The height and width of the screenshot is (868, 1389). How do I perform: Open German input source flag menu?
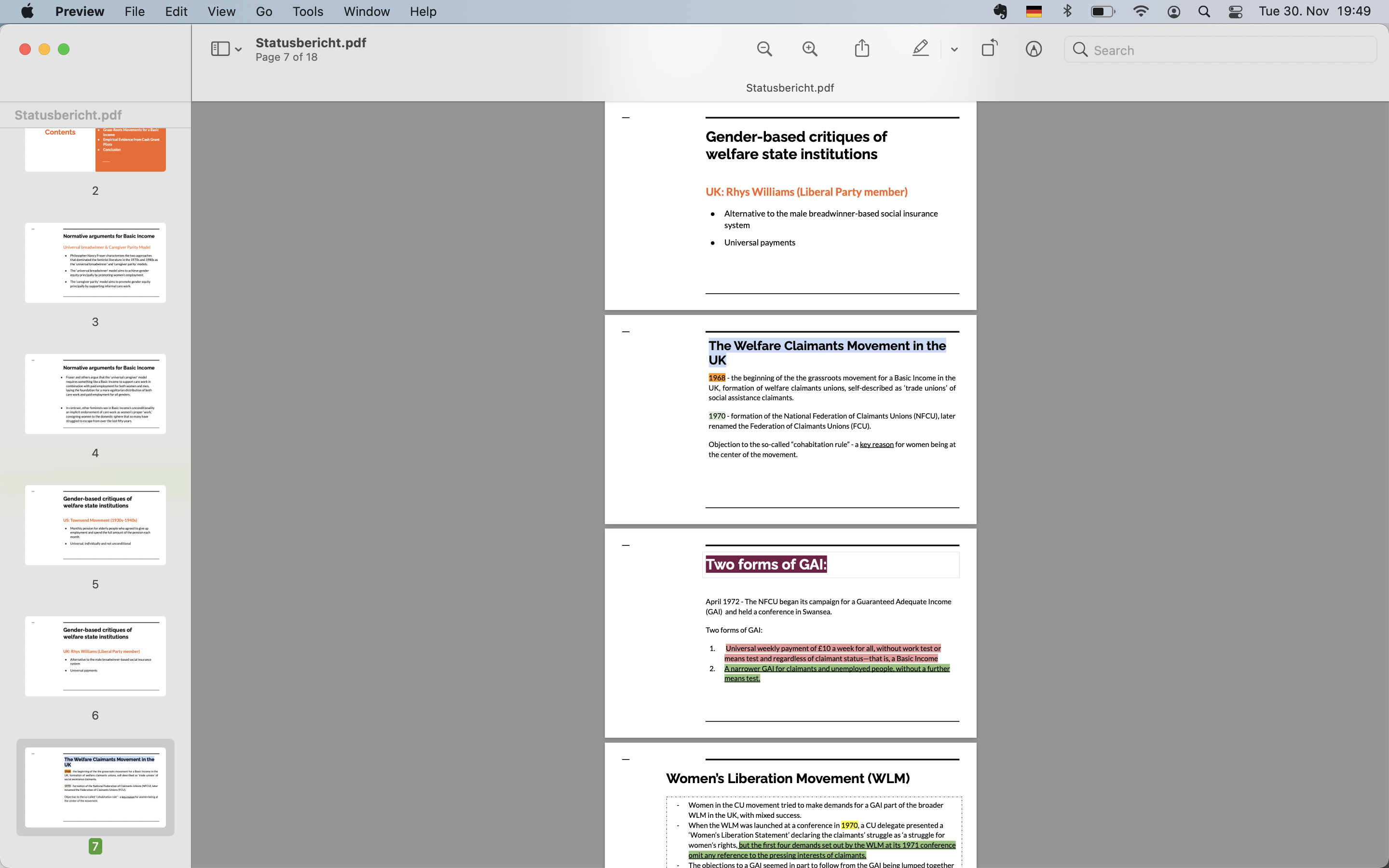click(1034, 12)
